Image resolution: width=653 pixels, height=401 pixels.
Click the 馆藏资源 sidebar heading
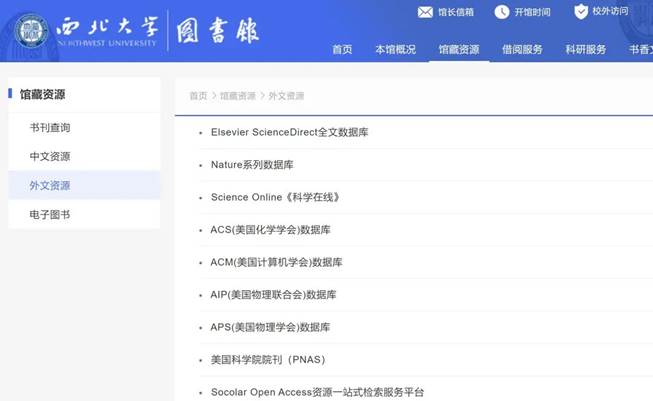point(42,95)
